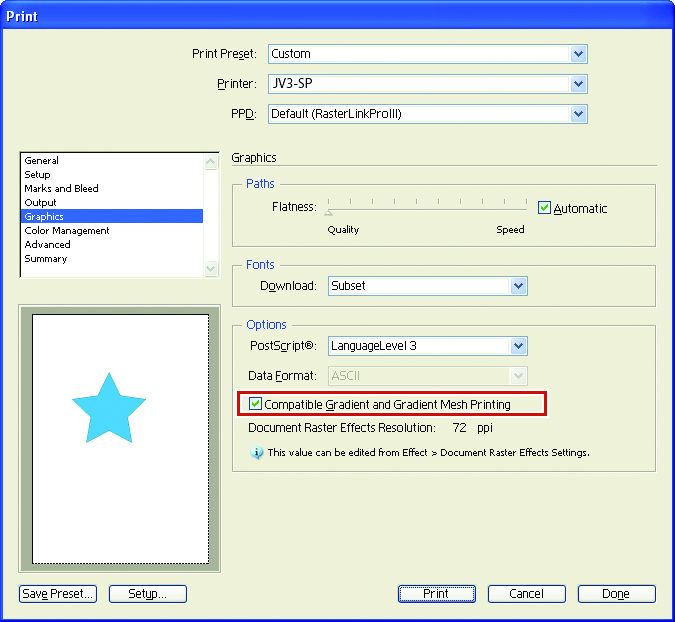View the Summary category
The width and height of the screenshot is (675, 622).
(x=46, y=258)
